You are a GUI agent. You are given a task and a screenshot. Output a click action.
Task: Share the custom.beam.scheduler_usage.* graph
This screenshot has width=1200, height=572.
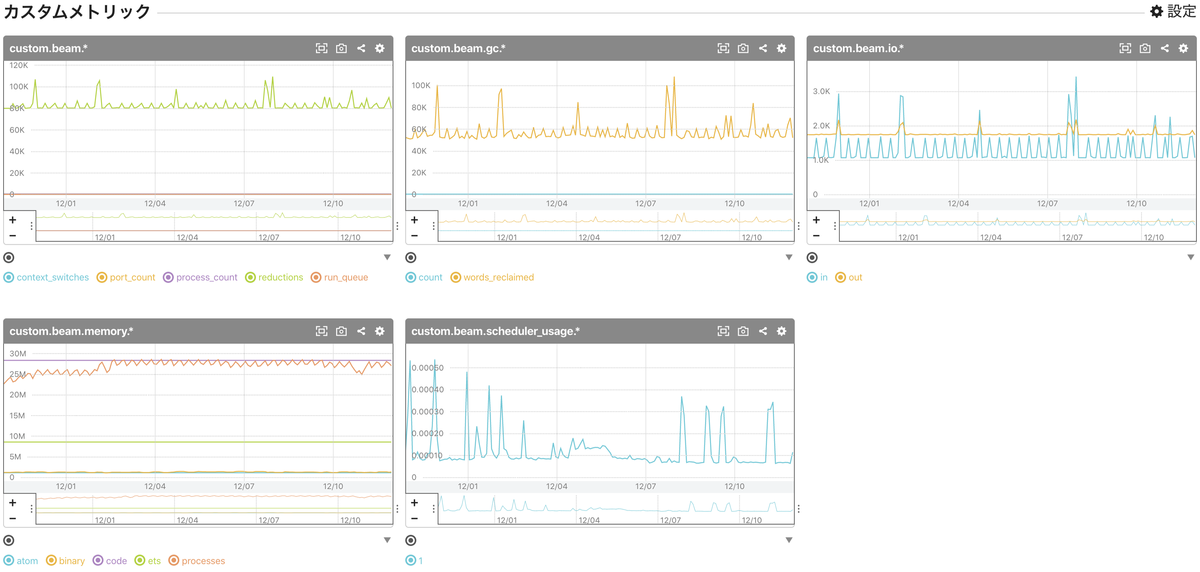pos(763,331)
